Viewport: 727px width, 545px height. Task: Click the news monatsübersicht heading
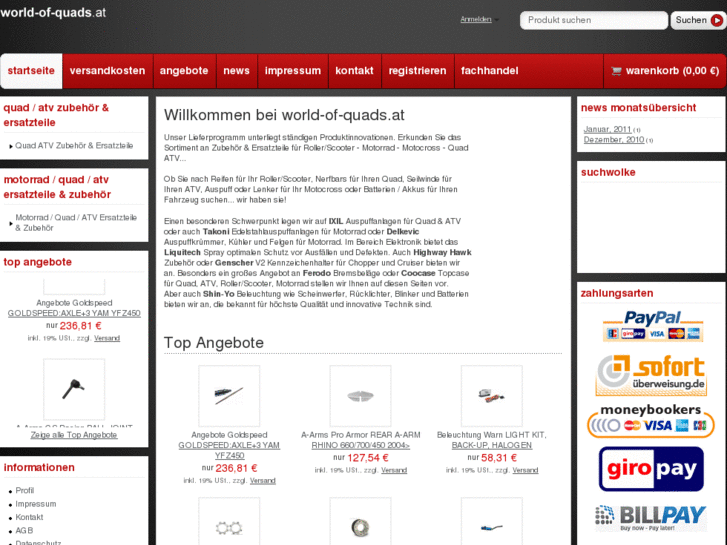point(638,108)
